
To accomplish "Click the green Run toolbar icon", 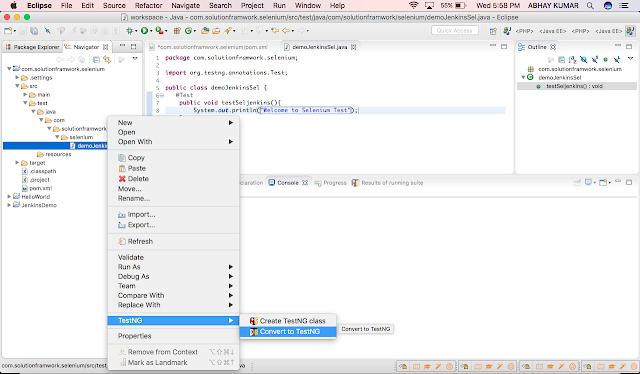I will point(144,31).
